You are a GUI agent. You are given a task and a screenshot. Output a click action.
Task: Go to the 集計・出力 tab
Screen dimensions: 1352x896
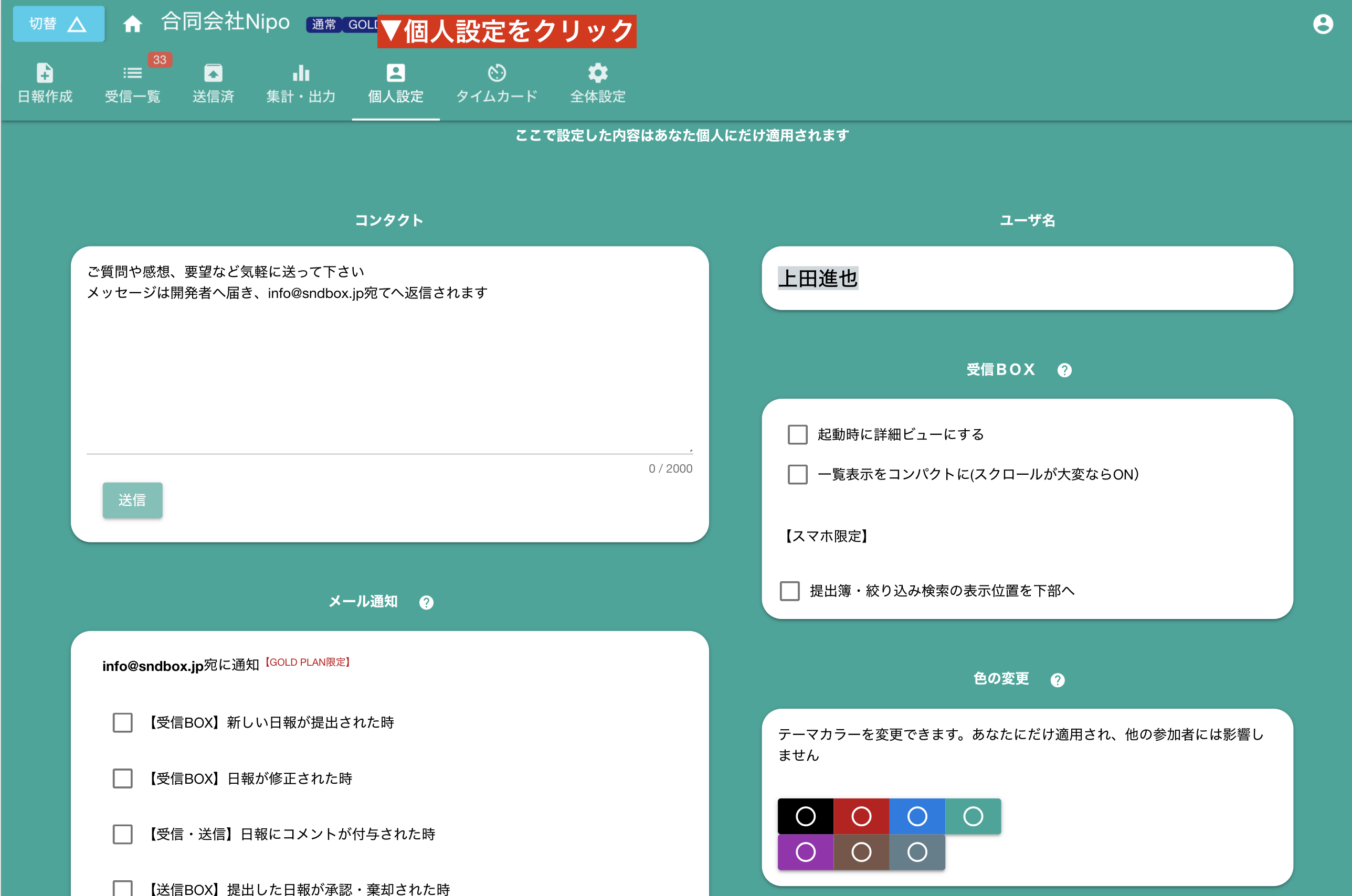coord(301,83)
